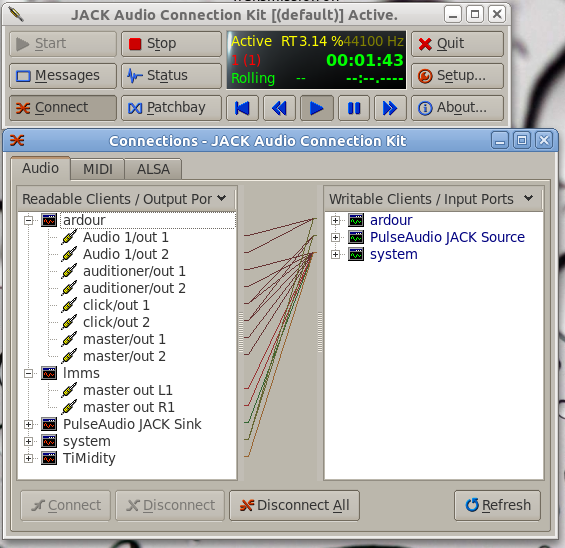Stop the JACK server
Viewport: 565px width, 548px height.
click(x=171, y=44)
